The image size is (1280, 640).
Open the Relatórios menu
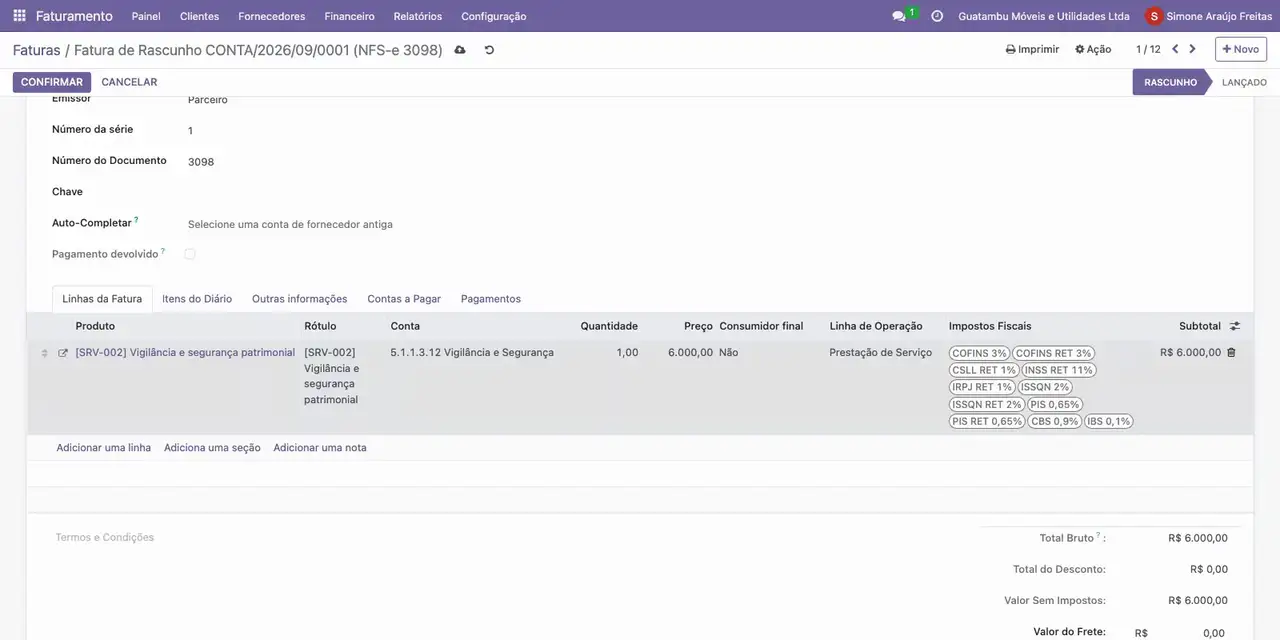click(x=418, y=16)
